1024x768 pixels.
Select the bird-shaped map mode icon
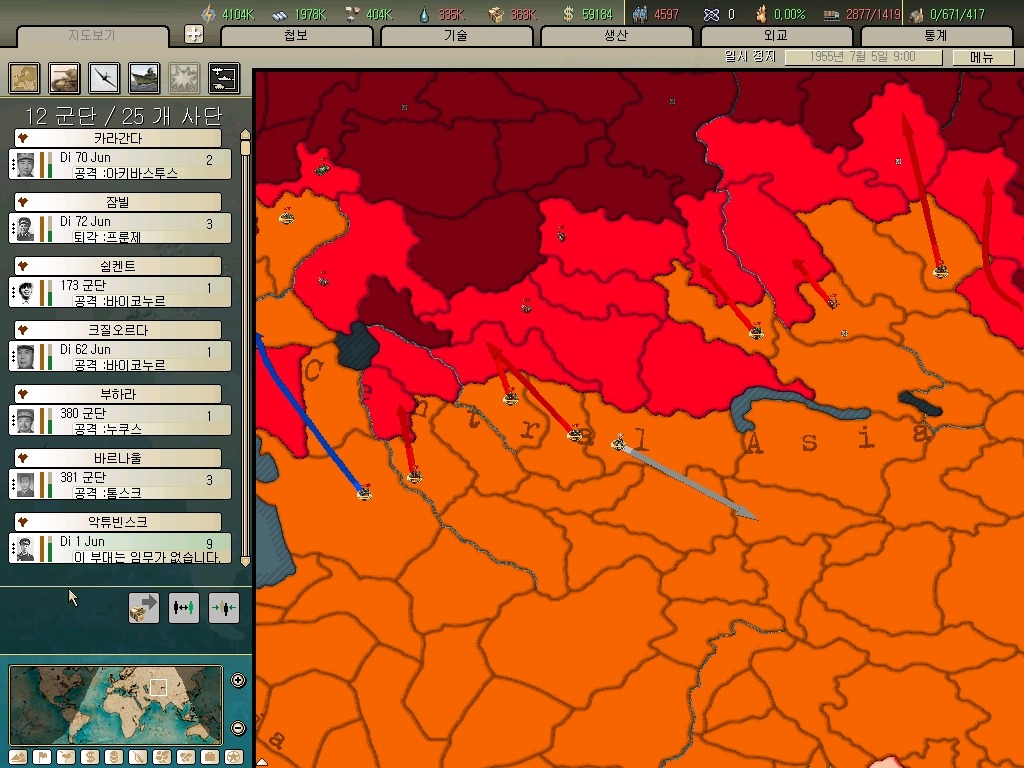[66, 756]
